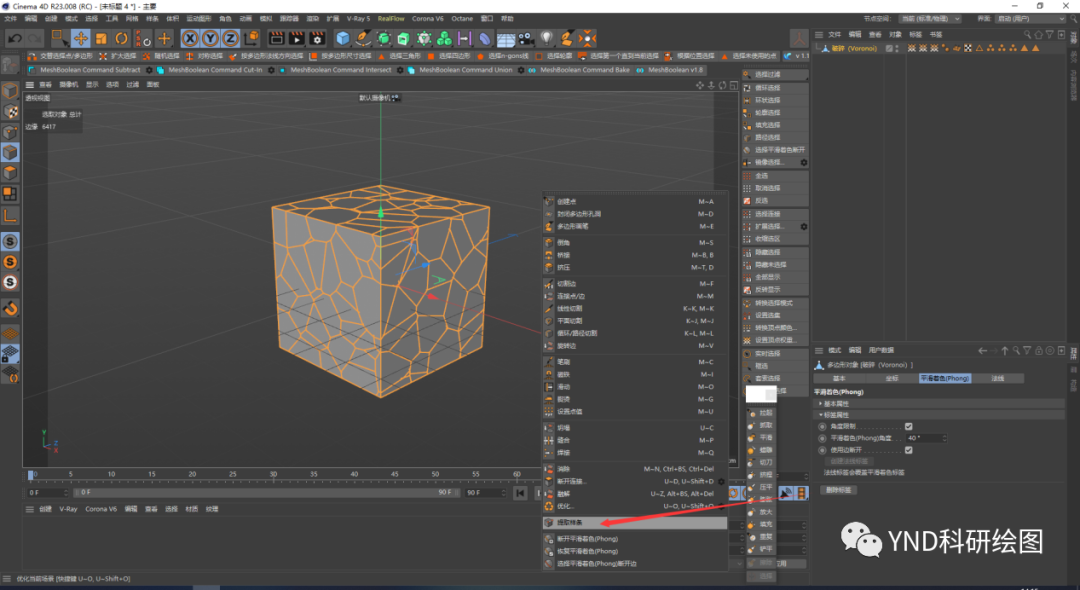Image resolution: width=1080 pixels, height=590 pixels.
Task: Choose break Phong shading context entry
Action: [634, 539]
